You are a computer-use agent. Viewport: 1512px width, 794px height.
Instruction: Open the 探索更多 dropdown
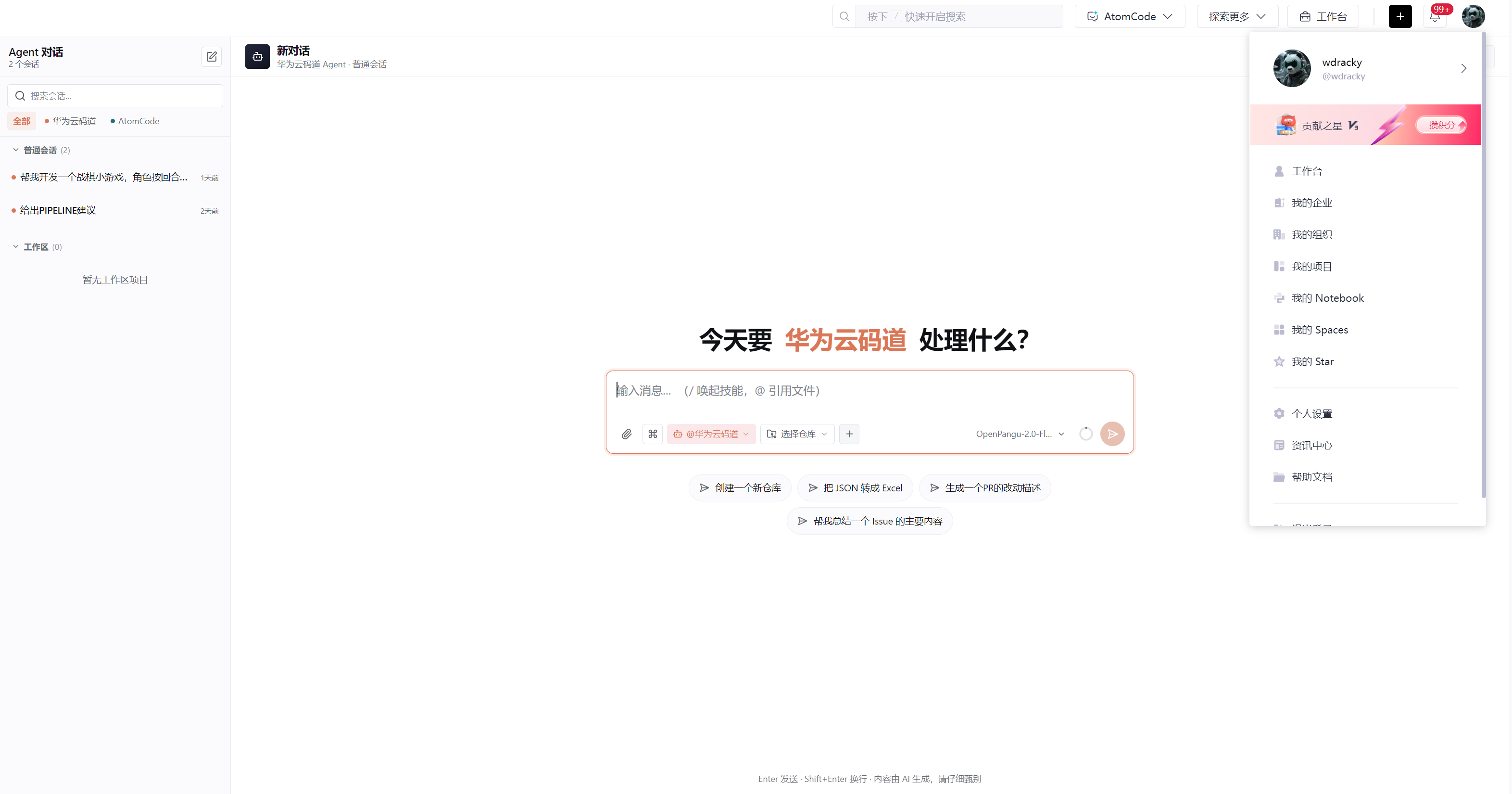point(1237,16)
